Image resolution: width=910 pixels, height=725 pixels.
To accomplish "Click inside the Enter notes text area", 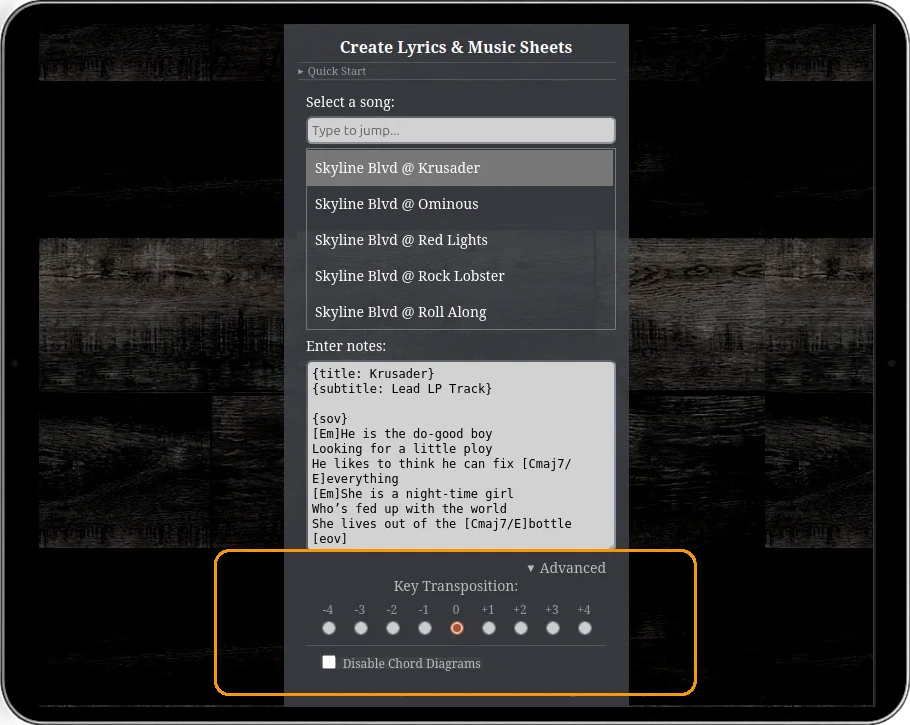I will point(461,455).
